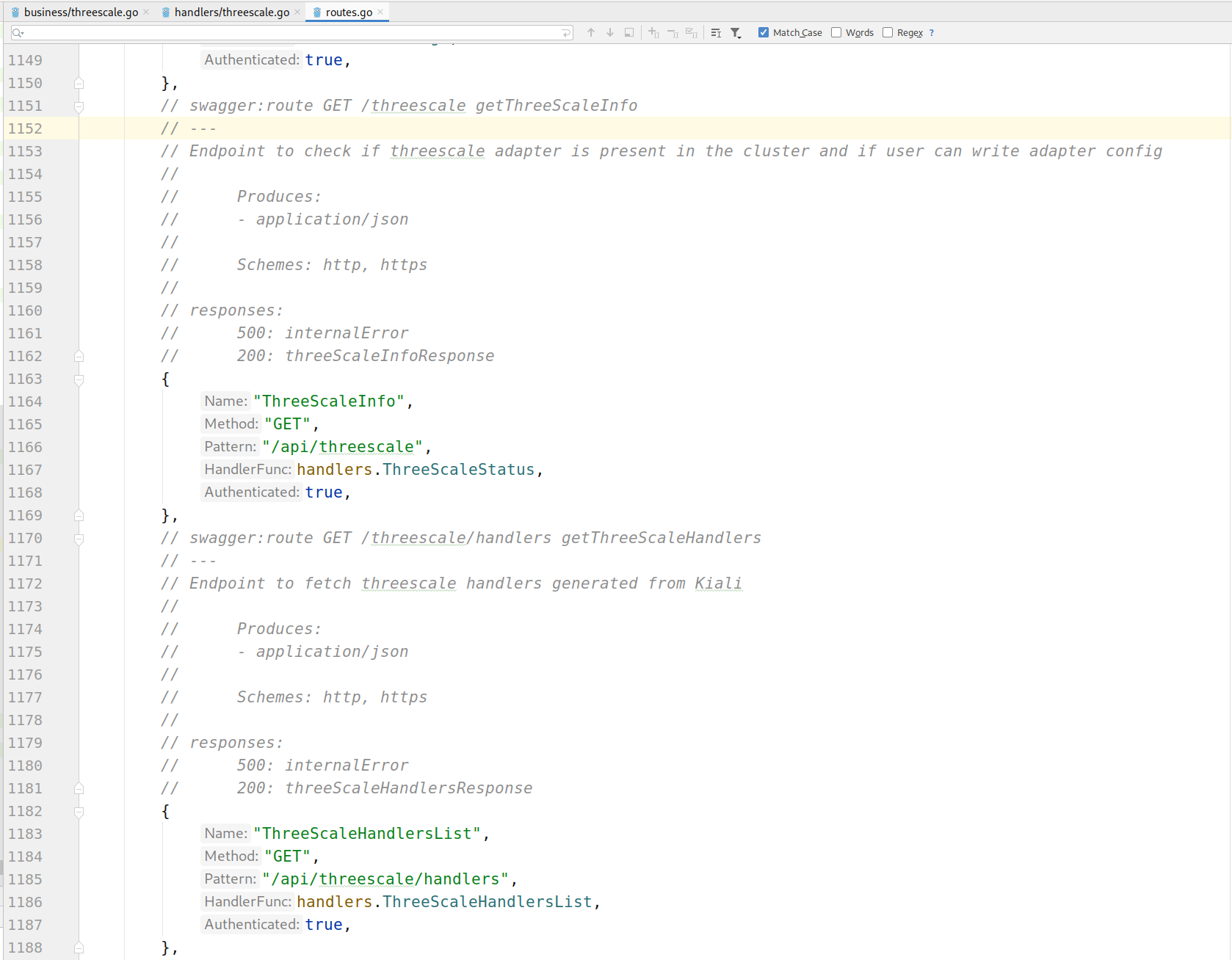Click true value on line 1149
Viewport: 1232px width, 960px height.
click(x=324, y=60)
